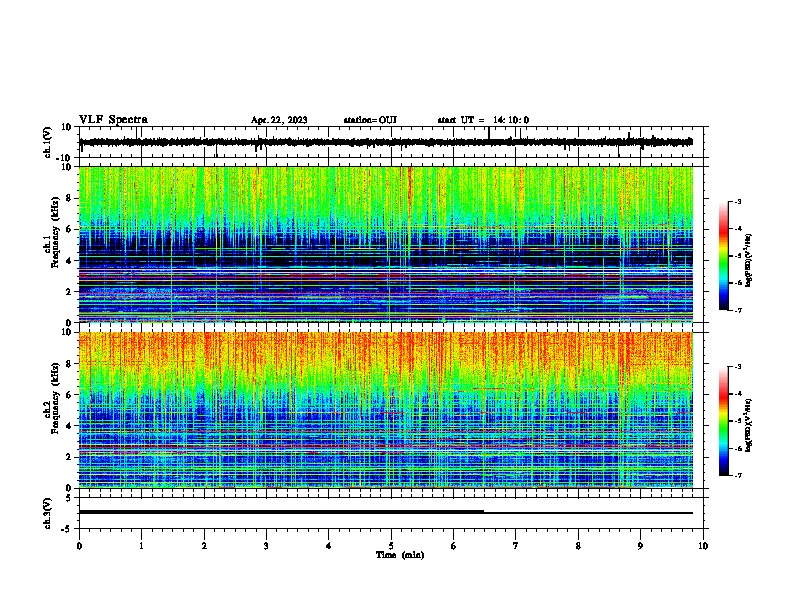Click inside the ch.1 spectrogram panel
Viewport: 792px width, 612px height.
386,244
